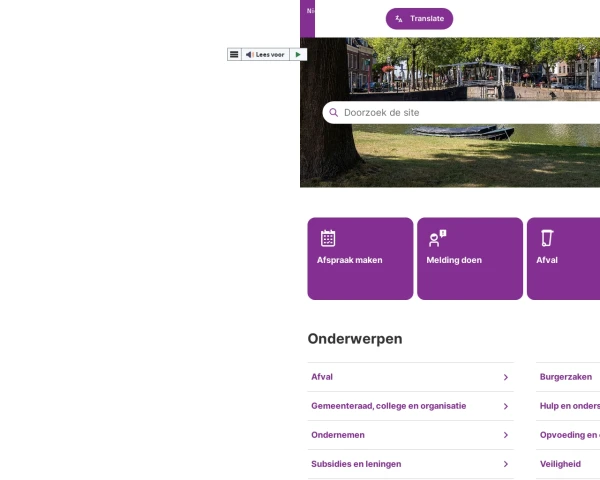
Task: Open Gemeenteraad, college en organisatie link
Action: (389, 406)
